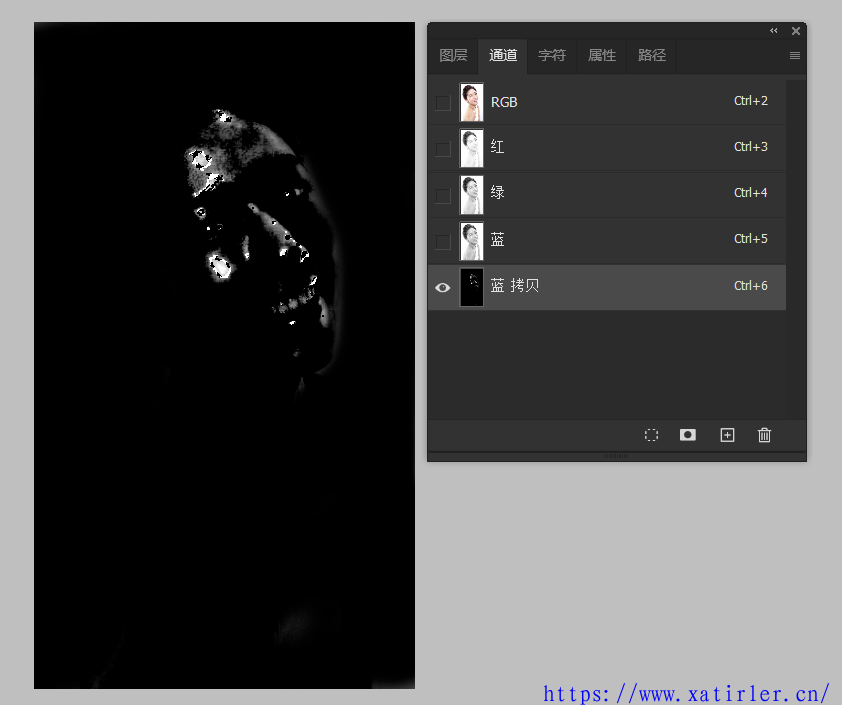
Task: Delete current channel trash icon
Action: point(764,435)
